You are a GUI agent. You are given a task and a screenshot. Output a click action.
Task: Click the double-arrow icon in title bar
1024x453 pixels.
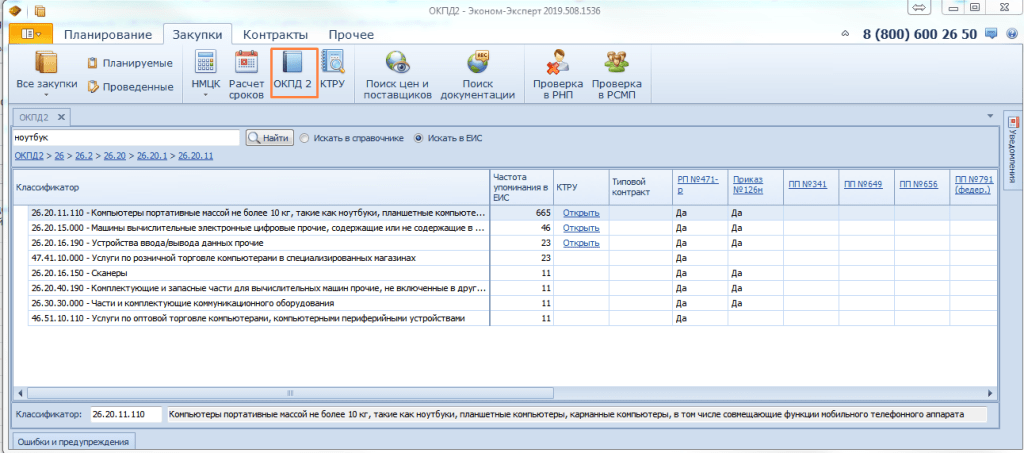[x=918, y=7]
